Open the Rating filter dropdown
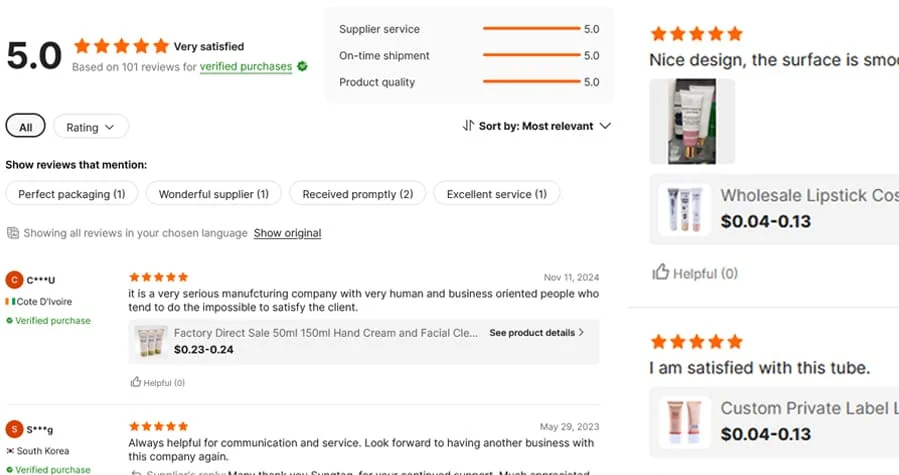 [x=91, y=127]
